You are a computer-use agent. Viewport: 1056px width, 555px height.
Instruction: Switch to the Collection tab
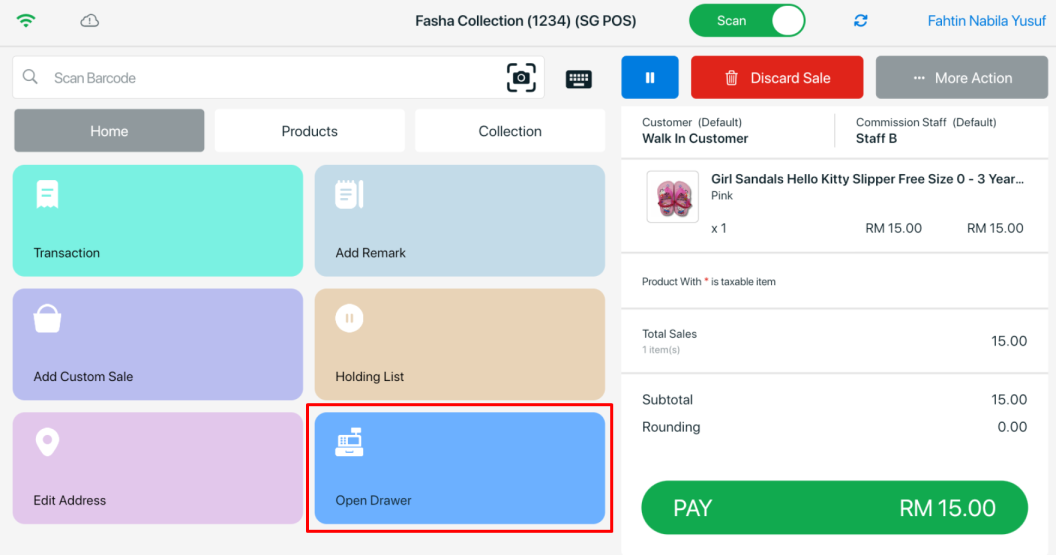pos(509,131)
